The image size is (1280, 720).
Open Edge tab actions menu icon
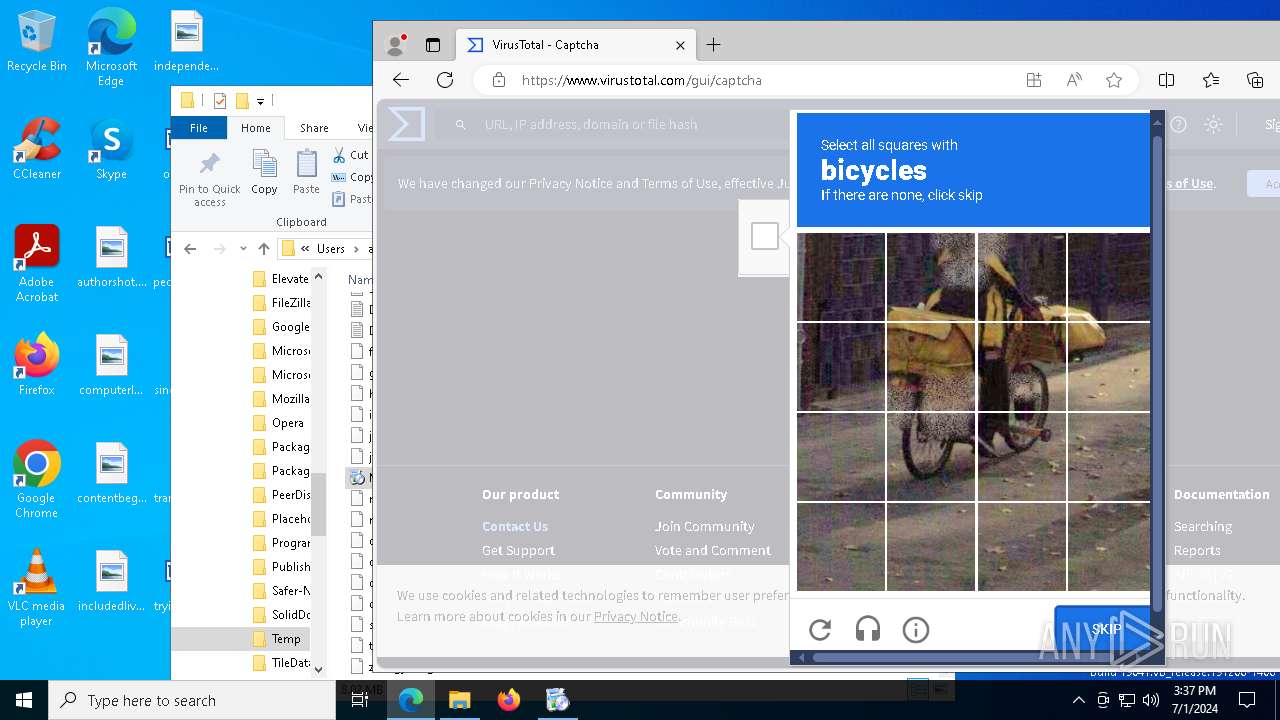pyautogui.click(x=433, y=45)
